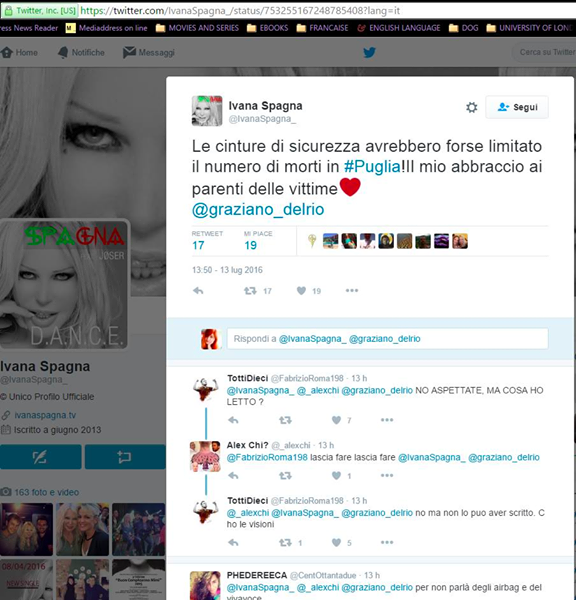Open the #Puglia hashtag link
The image size is (576, 600).
pyautogui.click(x=372, y=166)
